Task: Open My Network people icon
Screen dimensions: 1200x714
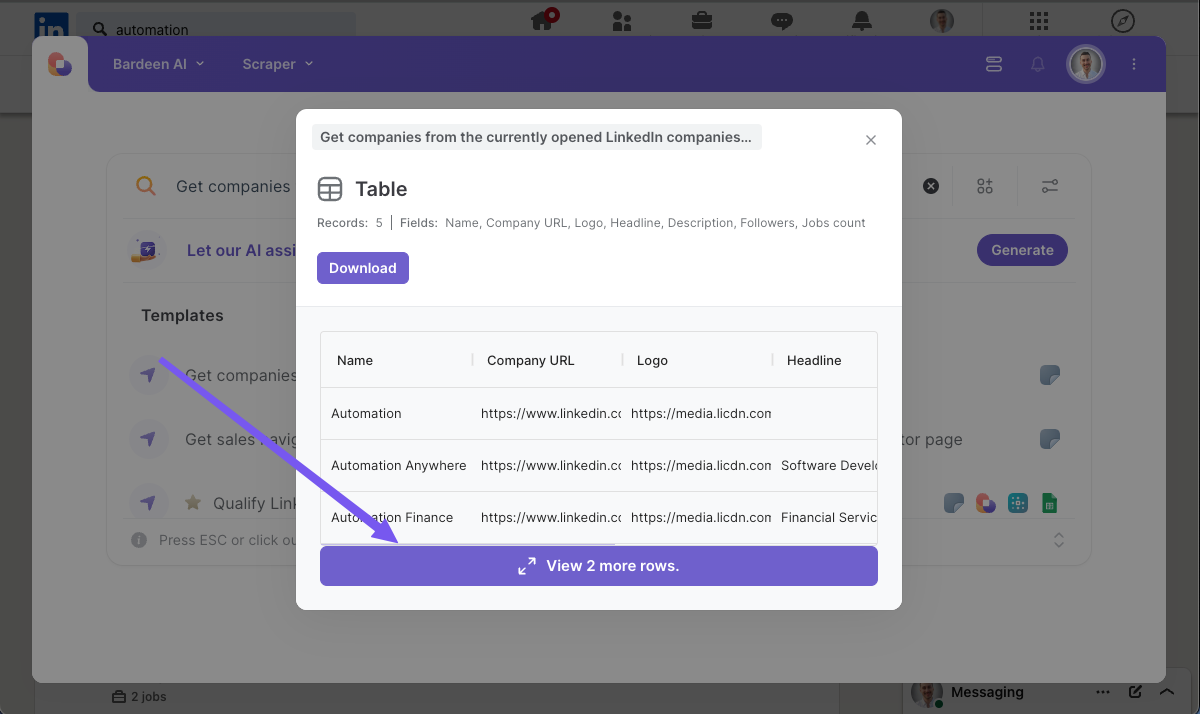Action: 622,20
